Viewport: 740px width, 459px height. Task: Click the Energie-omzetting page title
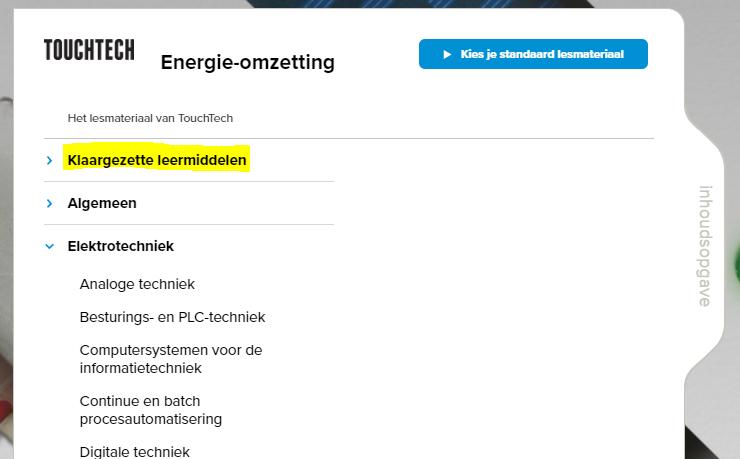click(x=248, y=62)
